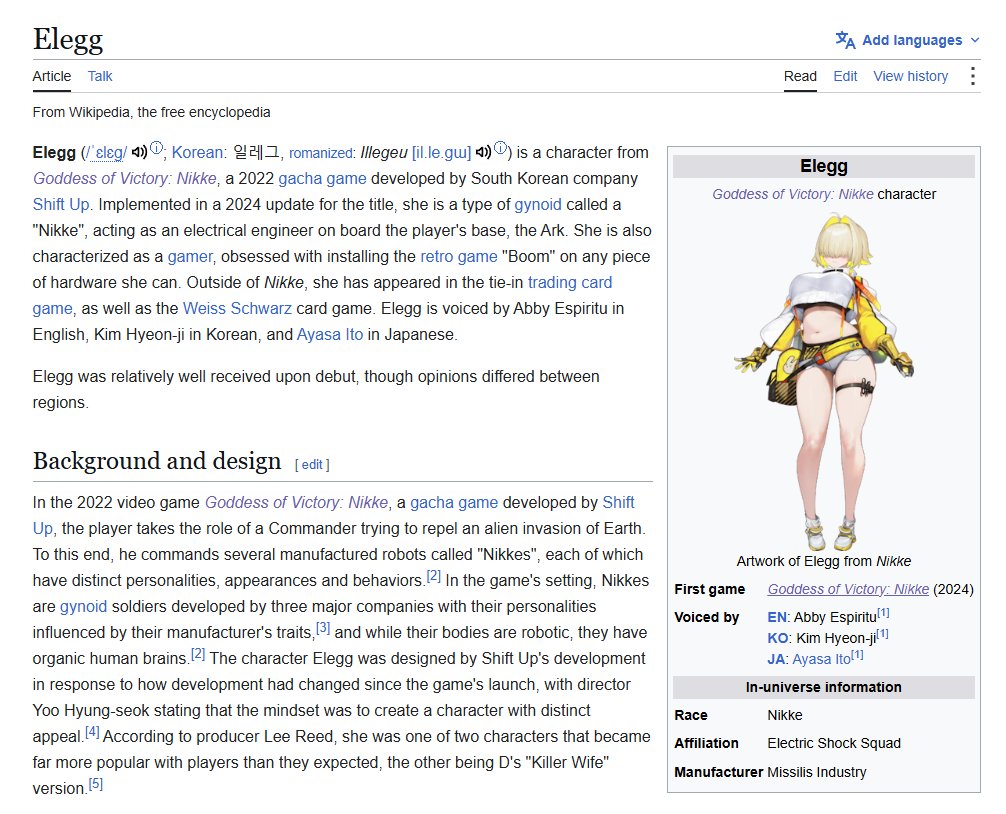Screen dimensions: 1006x814
Task: Open the gynoid link in intro paragraph
Action: [x=538, y=205]
